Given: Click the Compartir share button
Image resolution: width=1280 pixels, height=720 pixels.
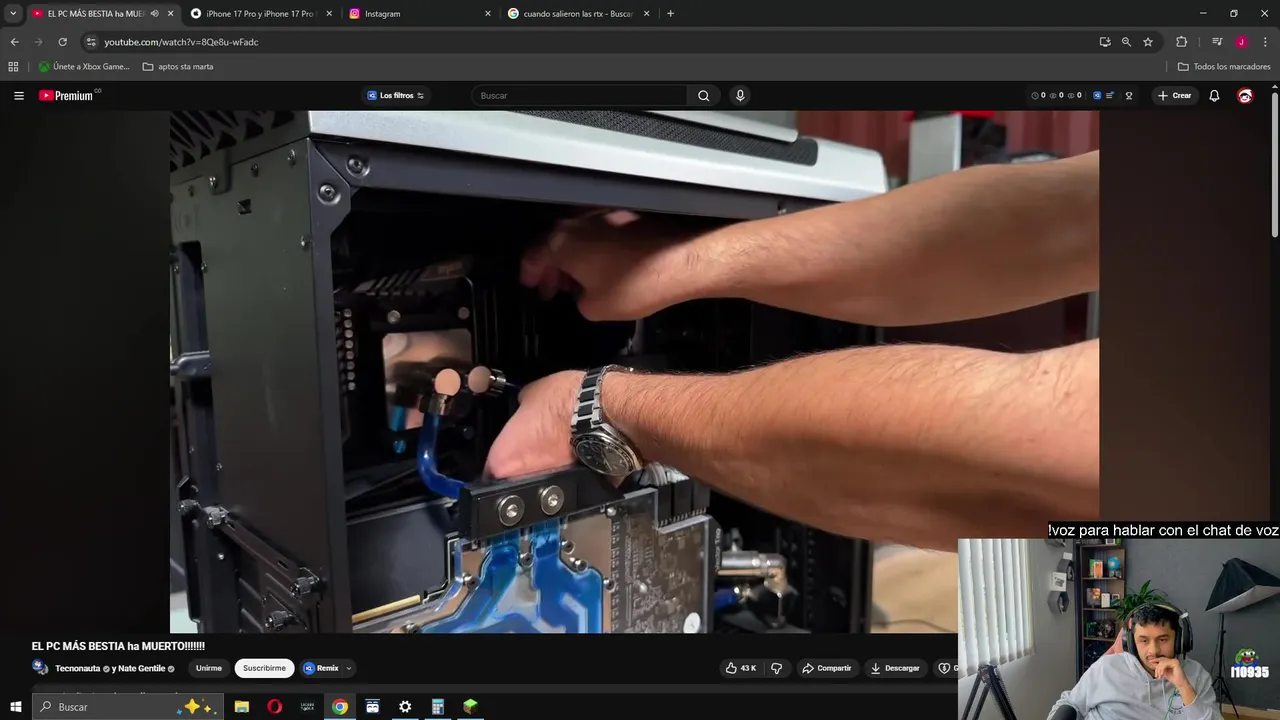Looking at the screenshot, I should (826, 668).
